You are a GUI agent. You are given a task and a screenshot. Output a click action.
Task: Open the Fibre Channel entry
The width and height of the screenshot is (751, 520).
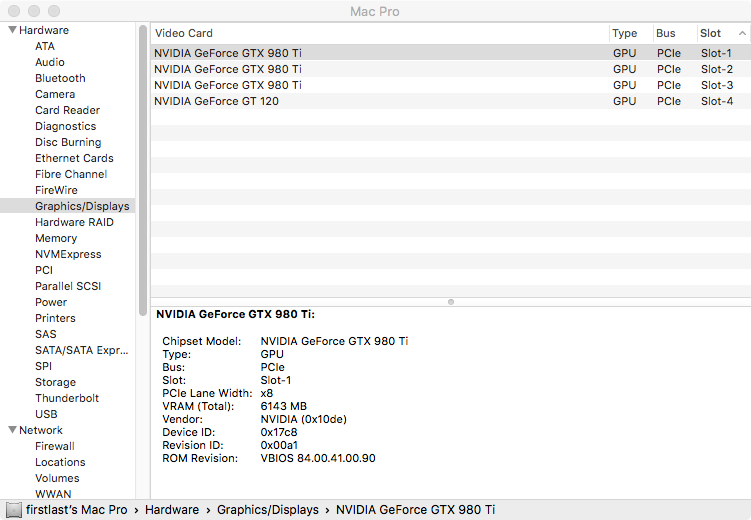click(x=71, y=174)
